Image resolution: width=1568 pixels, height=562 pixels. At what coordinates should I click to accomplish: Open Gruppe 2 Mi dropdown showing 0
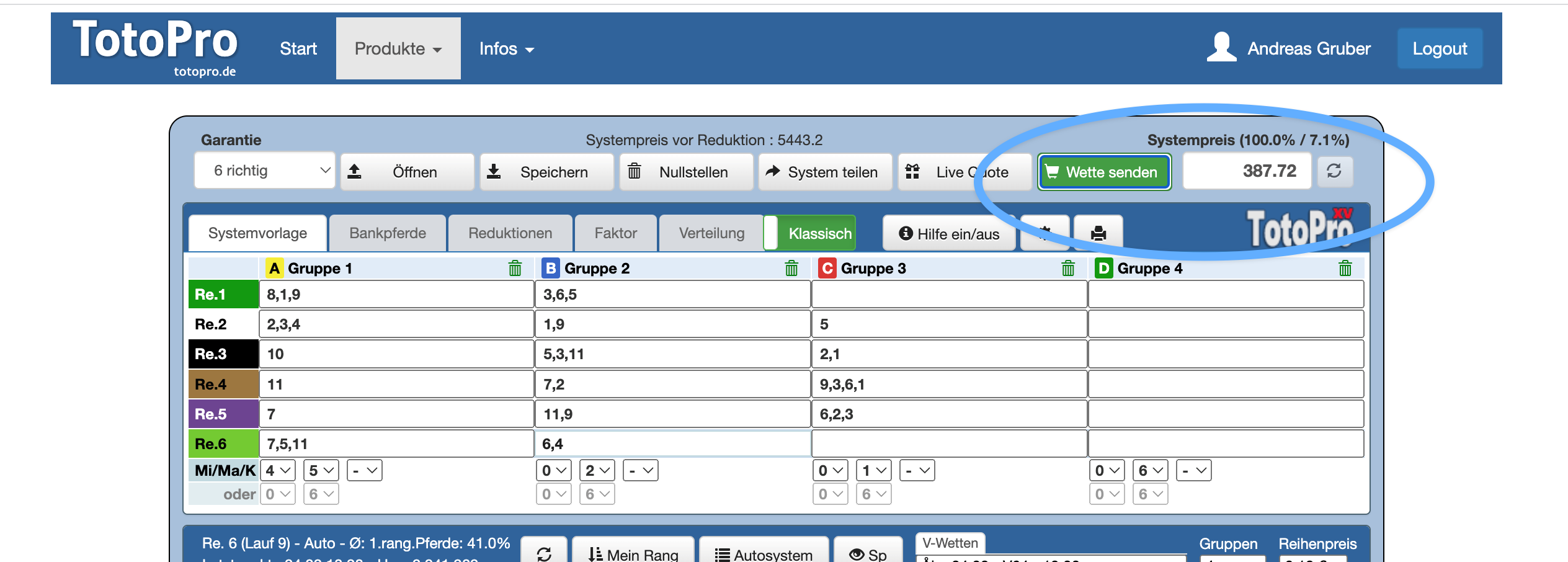[554, 470]
